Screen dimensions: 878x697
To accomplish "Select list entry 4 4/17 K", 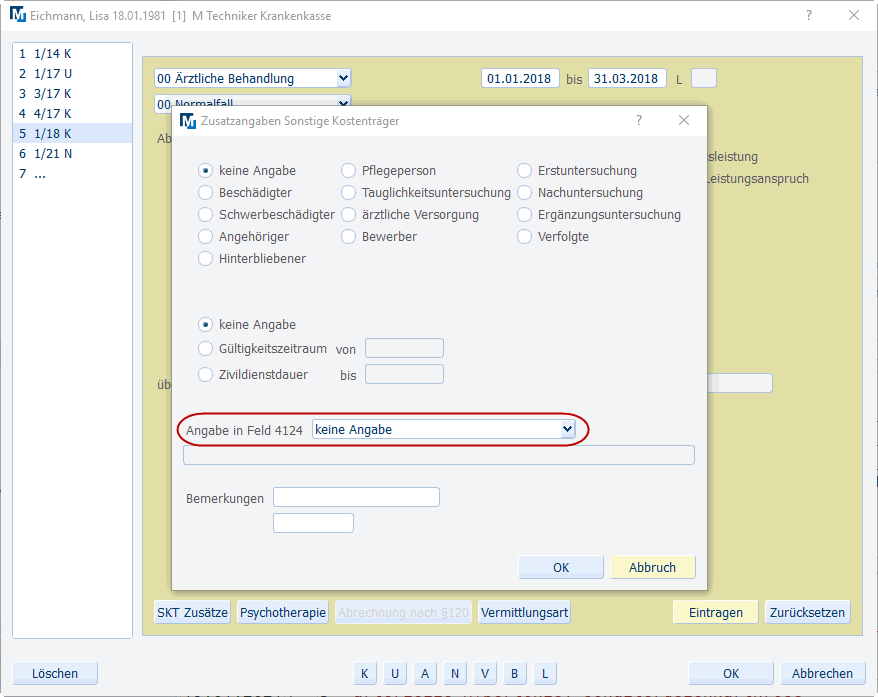I will [x=72, y=114].
